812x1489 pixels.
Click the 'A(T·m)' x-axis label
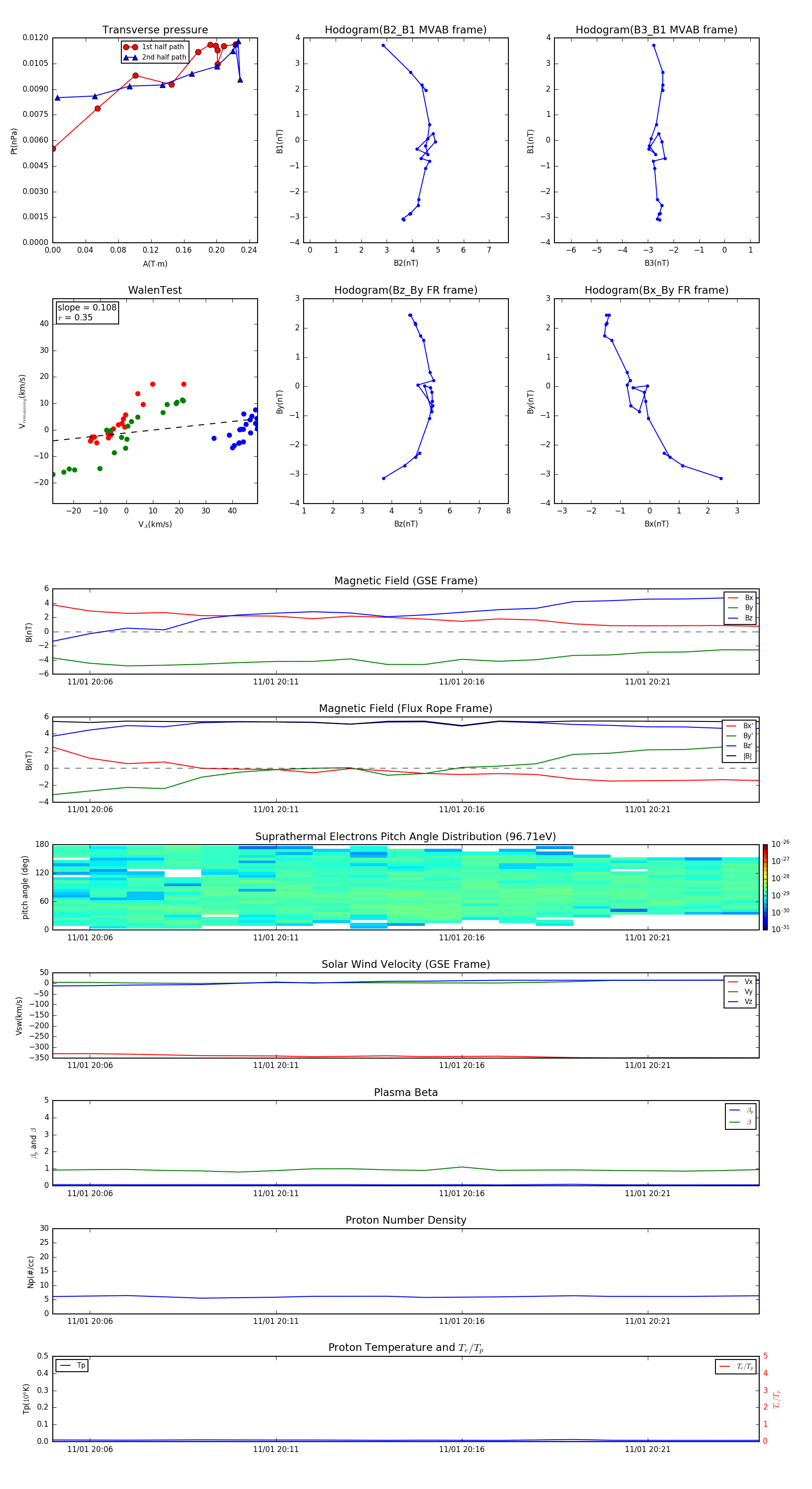click(155, 264)
